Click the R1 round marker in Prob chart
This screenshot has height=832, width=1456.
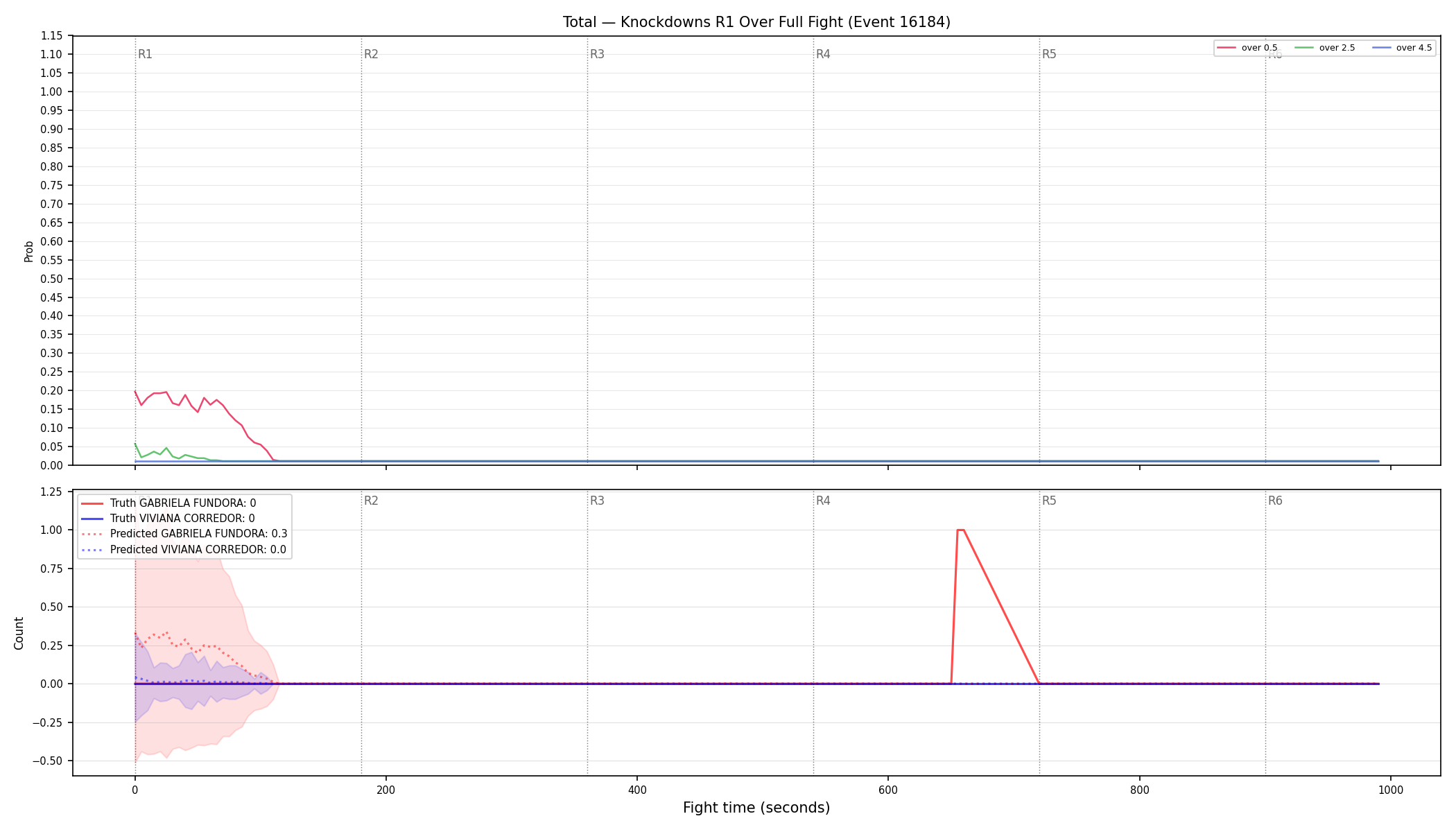[x=145, y=54]
